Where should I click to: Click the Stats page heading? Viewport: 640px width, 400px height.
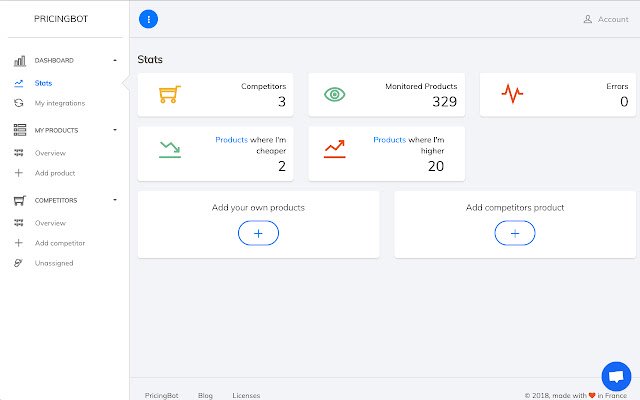click(150, 60)
